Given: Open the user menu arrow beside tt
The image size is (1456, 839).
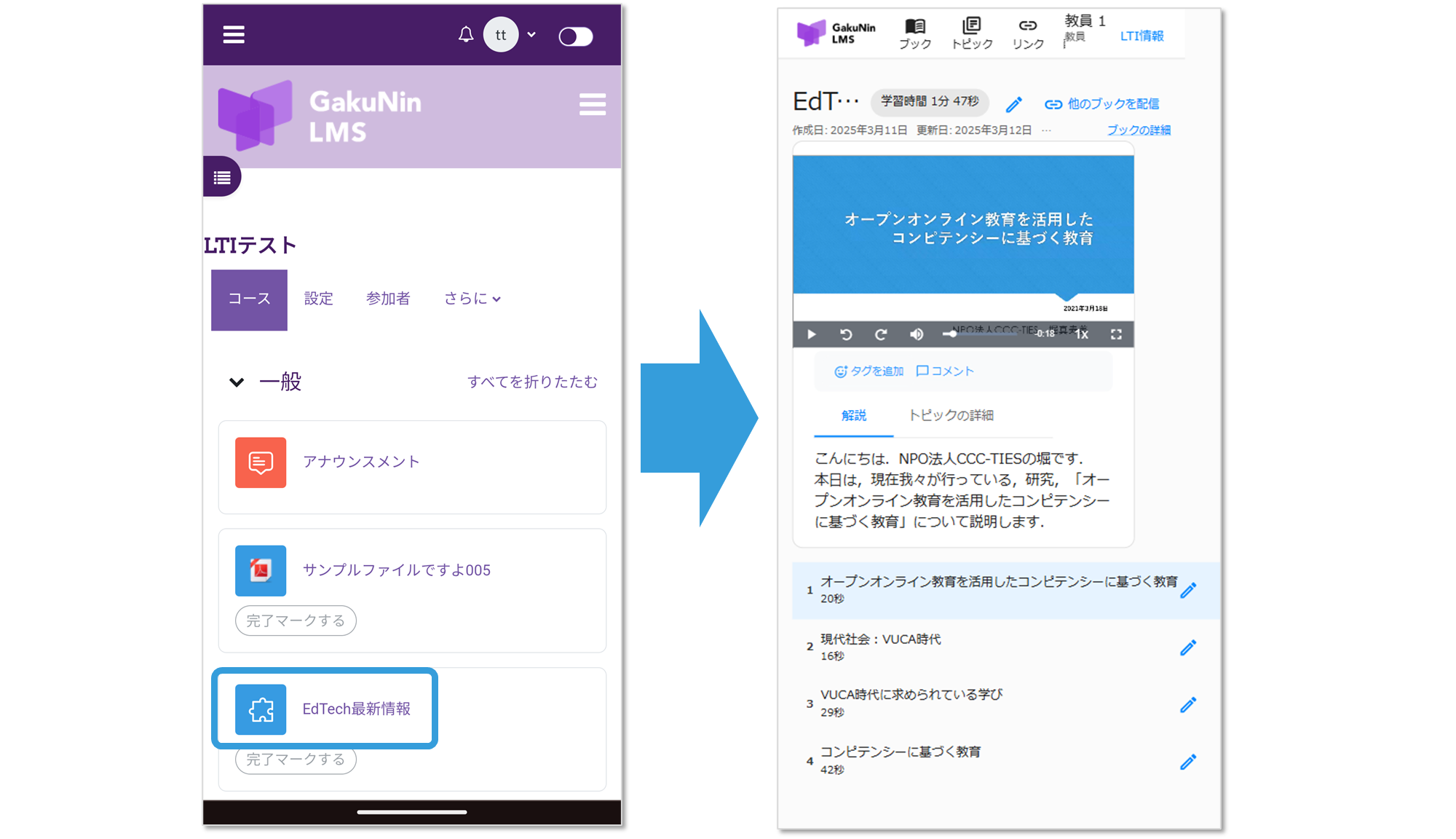Looking at the screenshot, I should [x=531, y=35].
